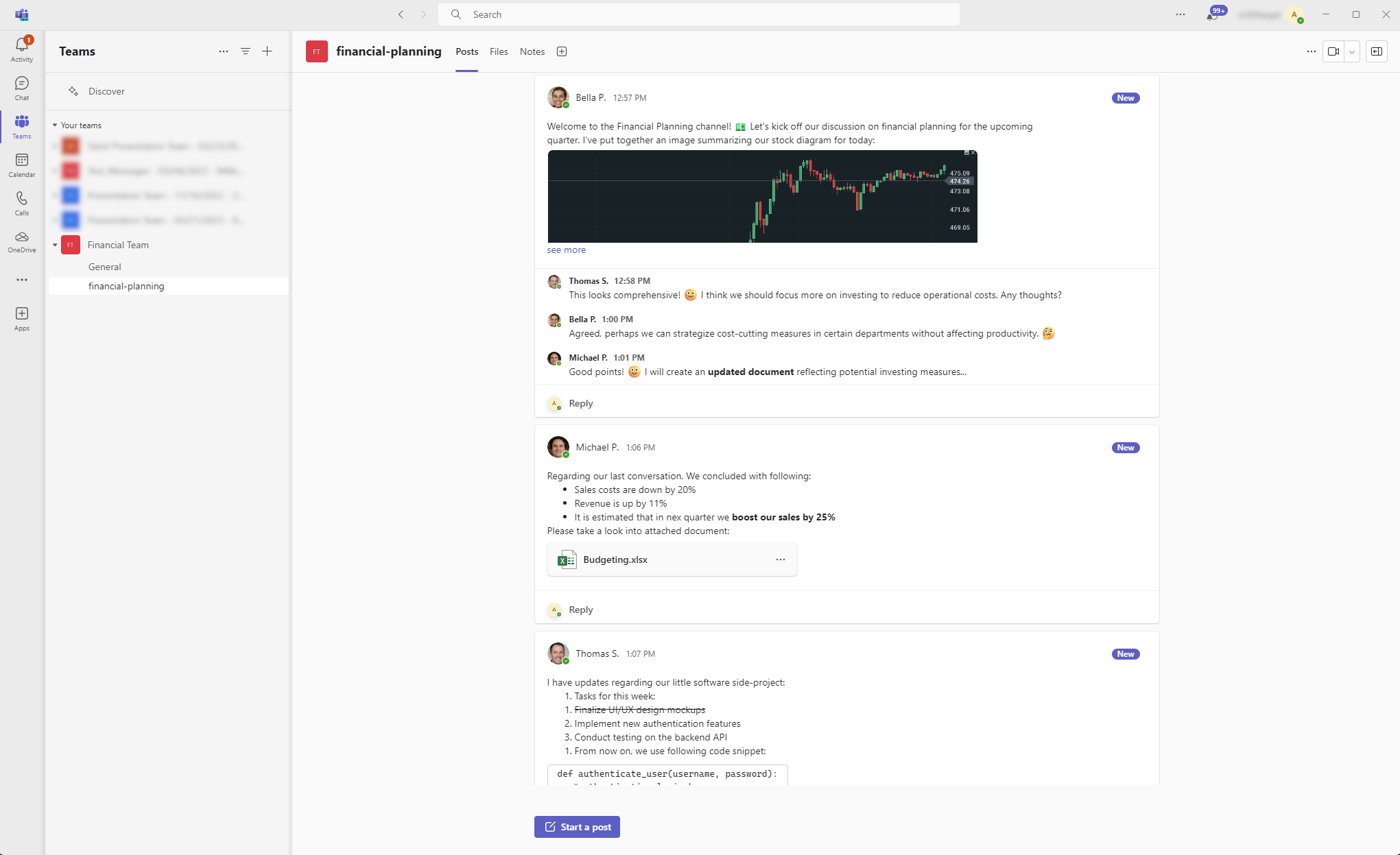Switch to the Files tab
This screenshot has height=855, width=1400.
pyautogui.click(x=499, y=51)
